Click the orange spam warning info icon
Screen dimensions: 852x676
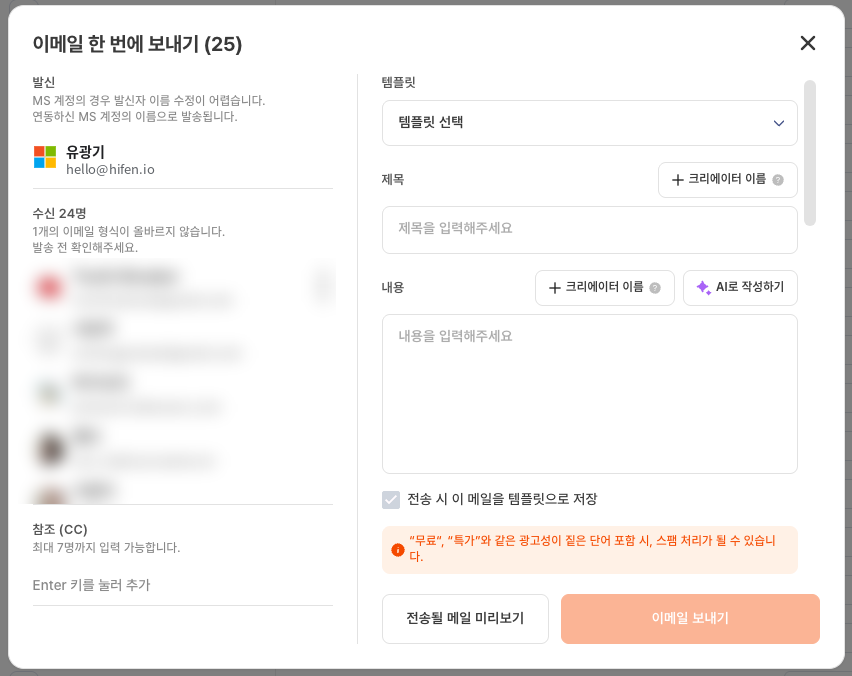click(398, 550)
